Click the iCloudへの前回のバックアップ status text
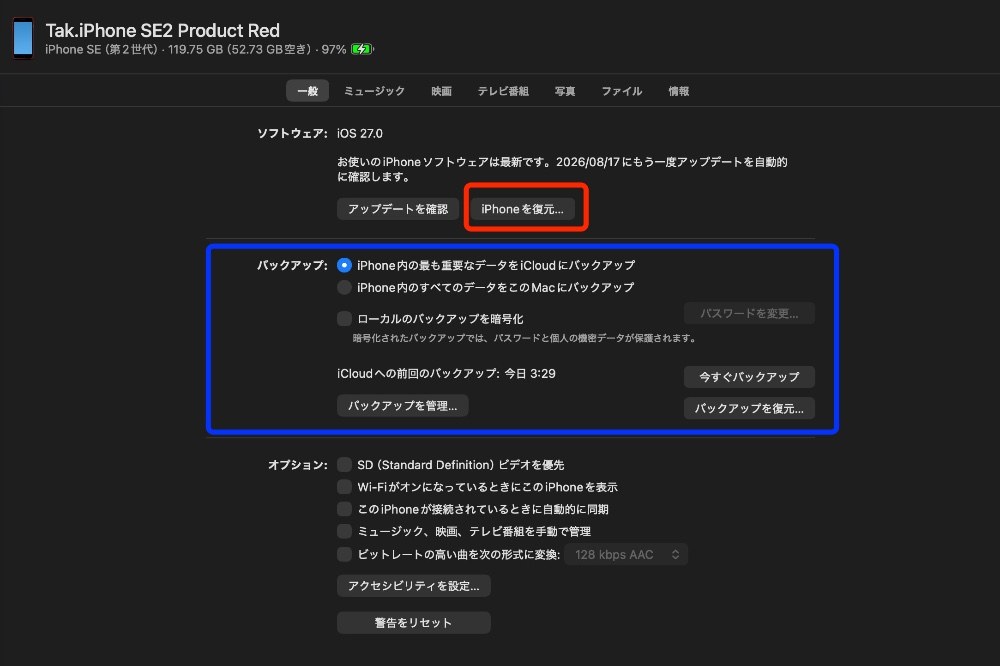Image resolution: width=1000 pixels, height=666 pixels. click(x=446, y=373)
